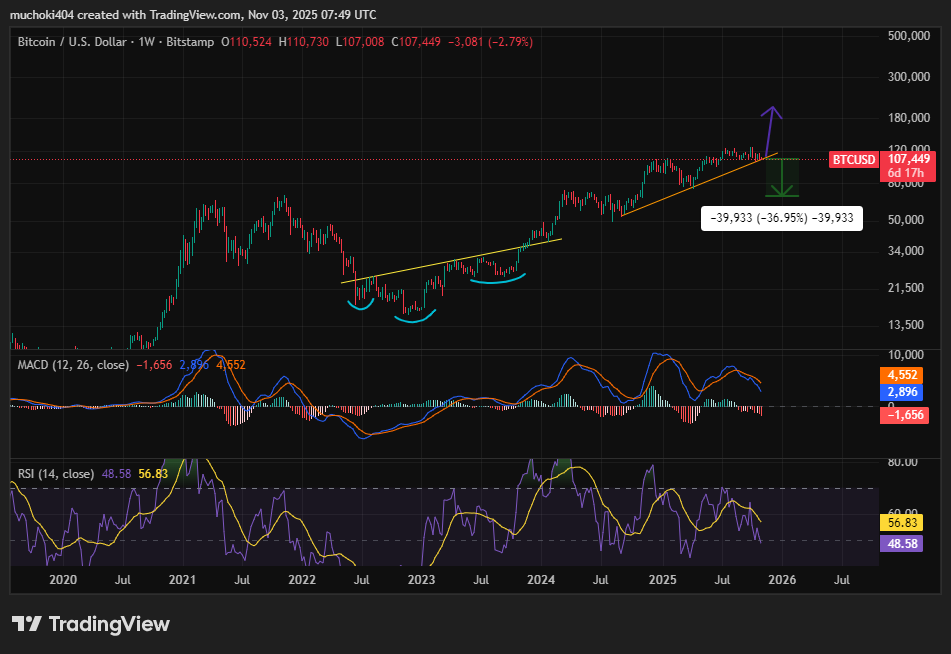Viewport: 951px width, 654px height.
Task: Click the −39,933 (−36.95%) measurement label
Action: click(782, 218)
